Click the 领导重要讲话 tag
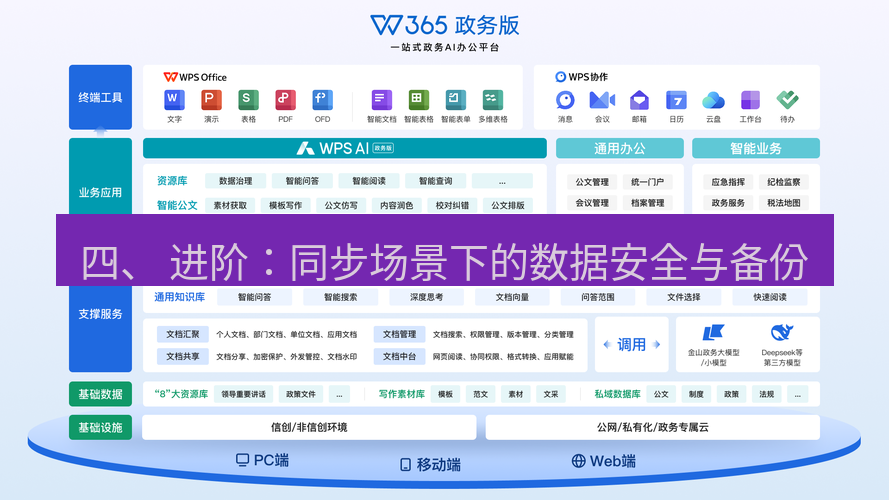Screen dimensions: 889x500 click(x=243, y=394)
